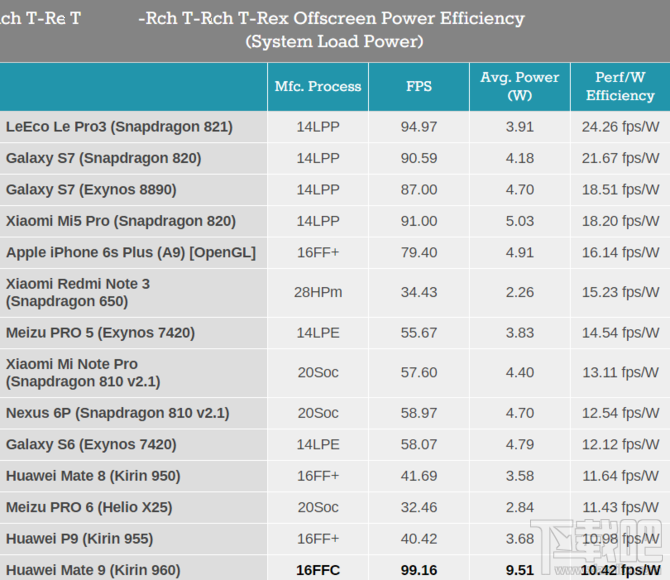Select the 'Huawei Mate 9 (Kirin 960)' label

click(x=93, y=570)
